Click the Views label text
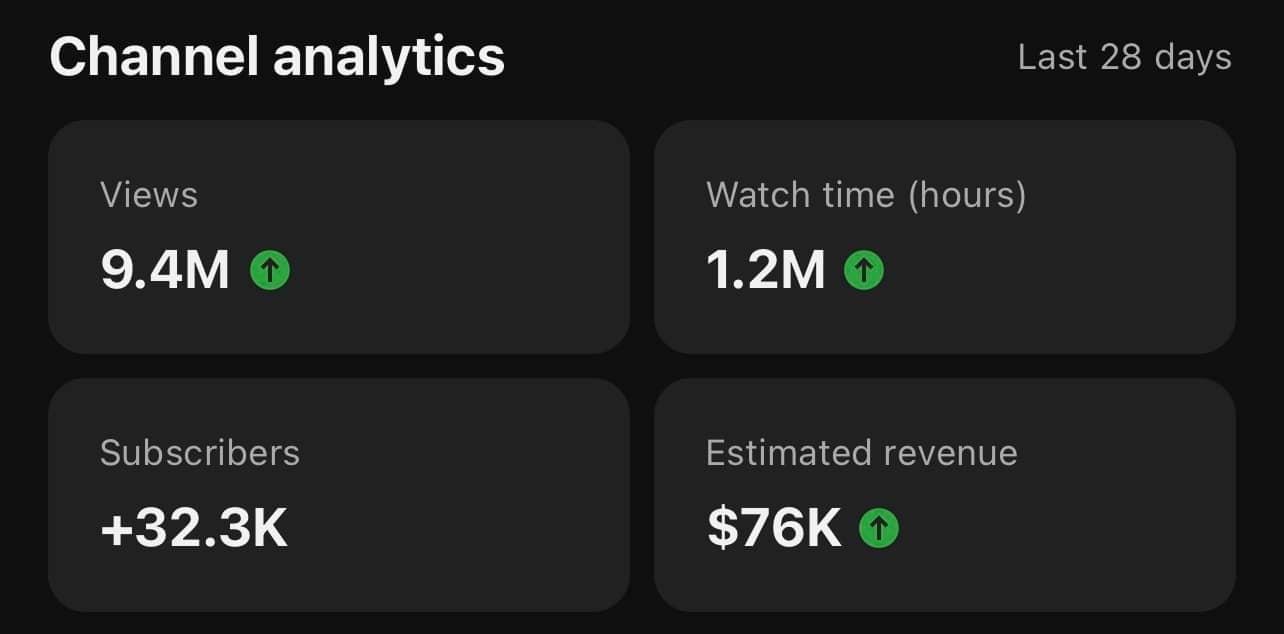1284x634 pixels. [149, 194]
